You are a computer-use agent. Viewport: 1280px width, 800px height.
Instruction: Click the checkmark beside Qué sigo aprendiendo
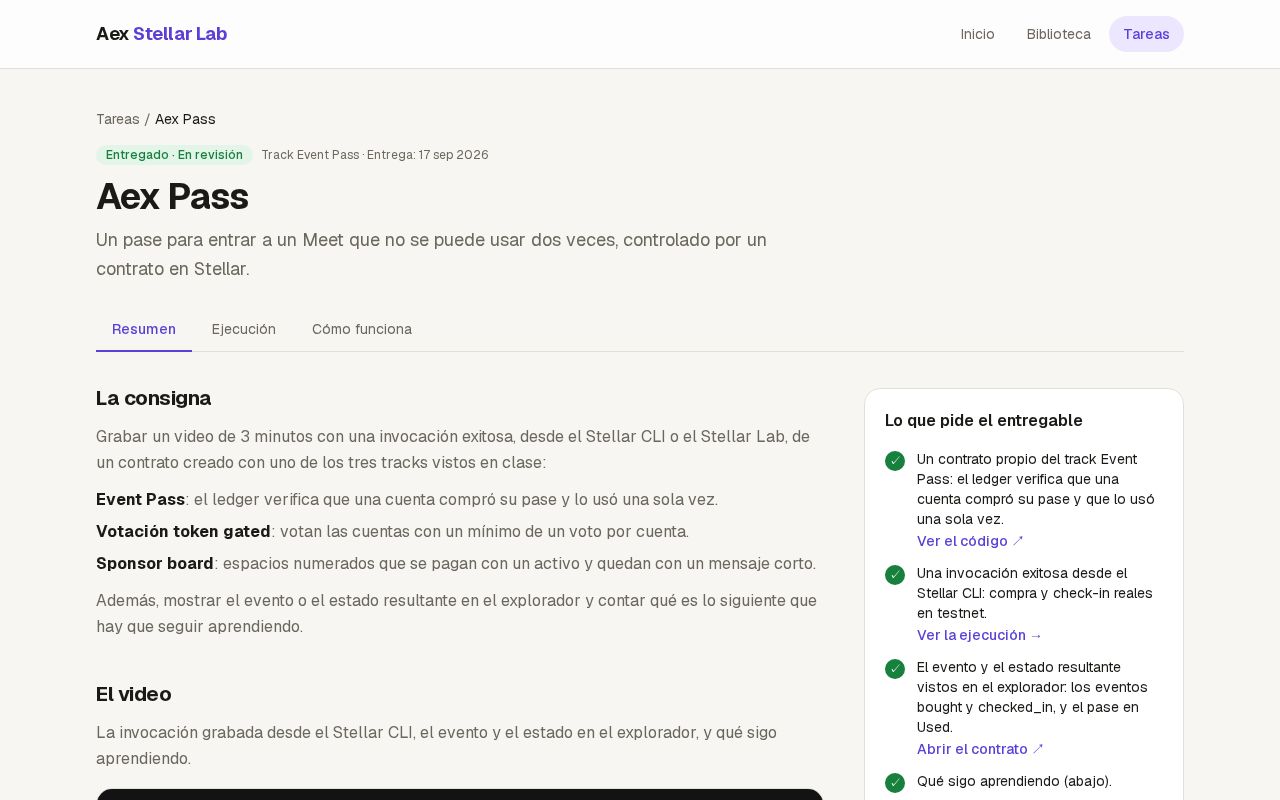[x=895, y=783]
